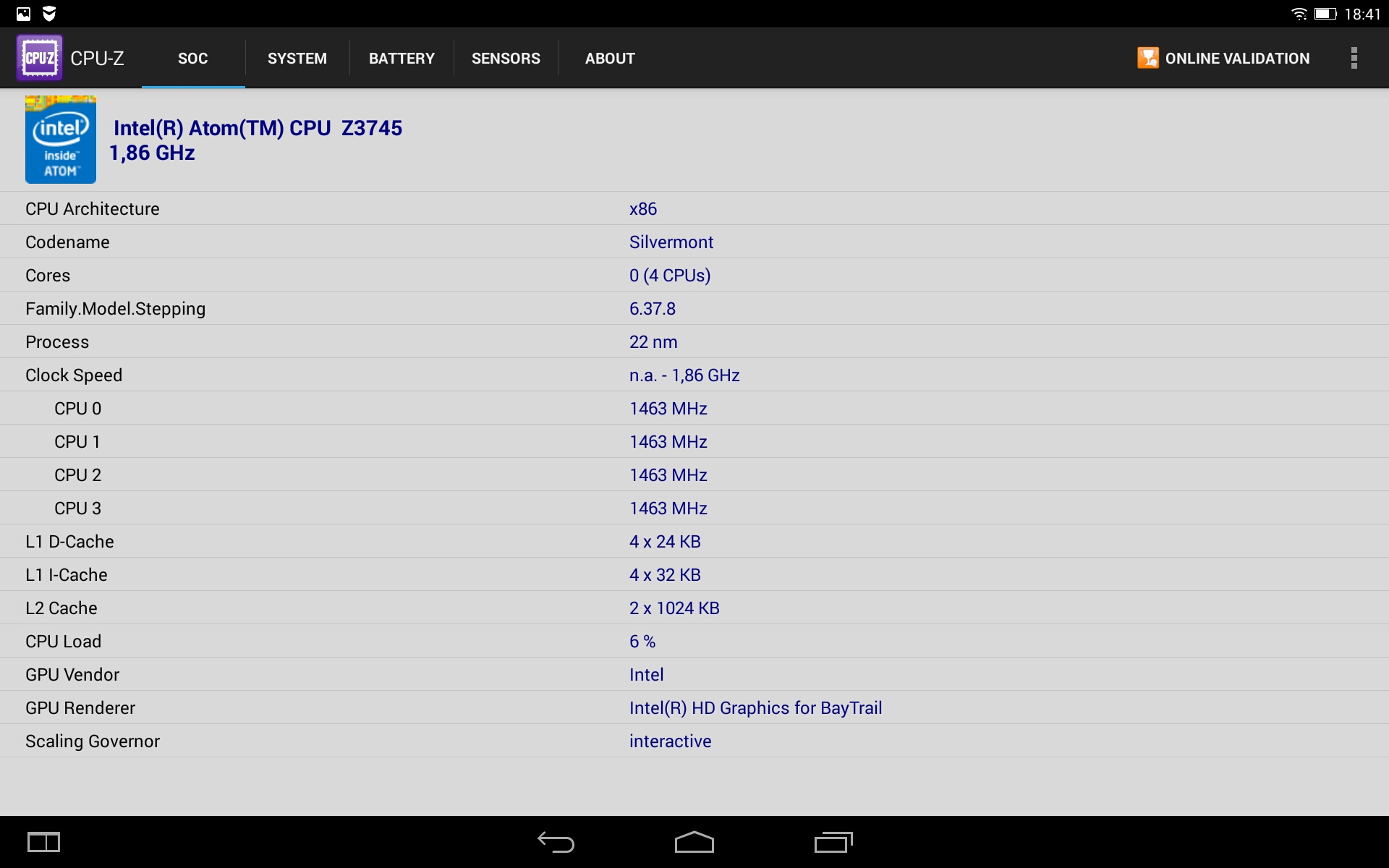Select the n.a. - 1,86 GHz value
The width and height of the screenshot is (1389, 868).
(x=684, y=375)
